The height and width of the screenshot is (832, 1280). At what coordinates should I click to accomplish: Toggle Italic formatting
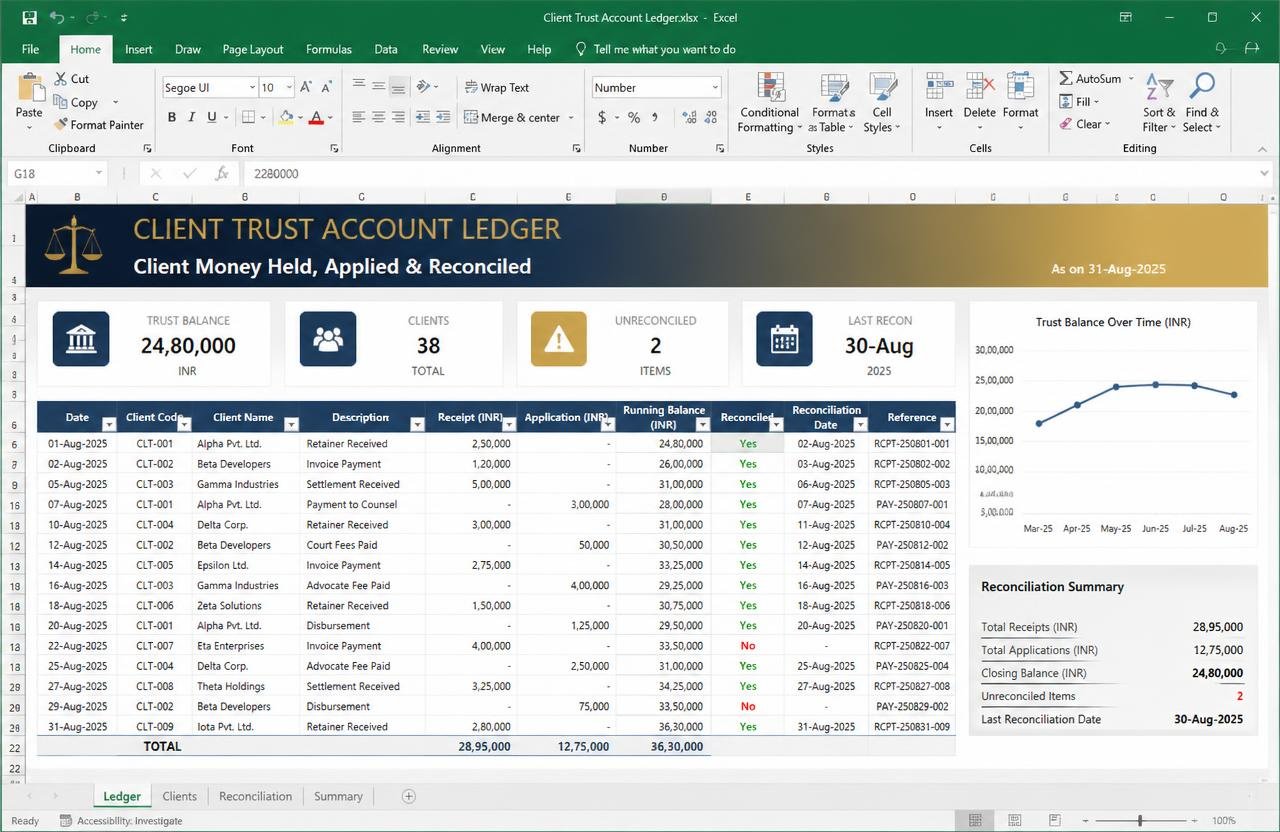pos(192,117)
